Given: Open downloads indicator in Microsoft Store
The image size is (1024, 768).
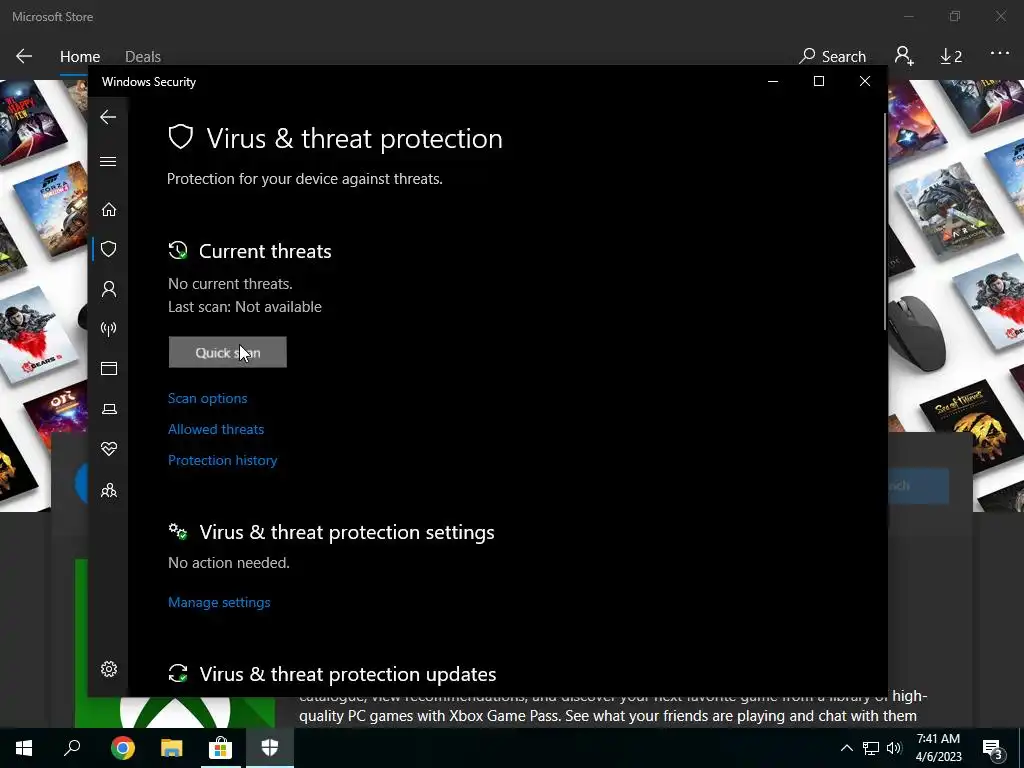Looking at the screenshot, I should point(951,57).
